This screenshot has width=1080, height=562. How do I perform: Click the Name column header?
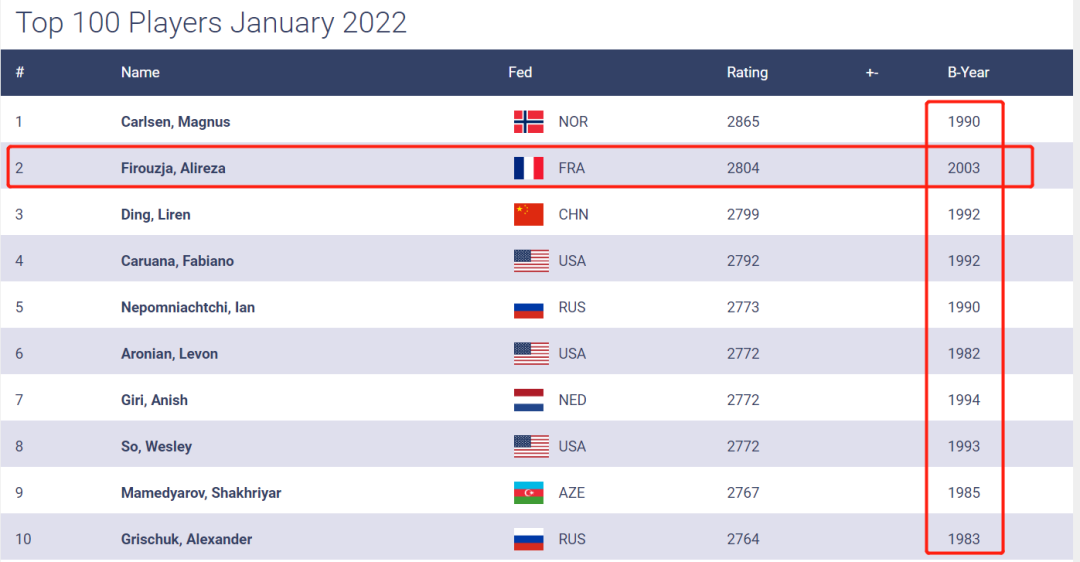[140, 72]
